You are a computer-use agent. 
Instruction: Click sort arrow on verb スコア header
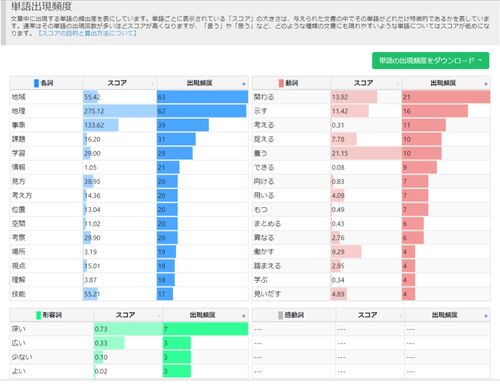pos(397,84)
